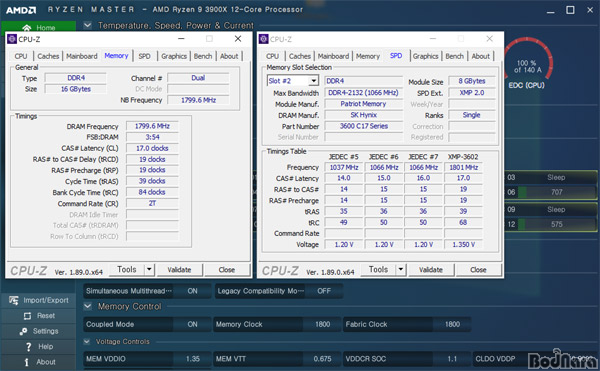Switch to Graphics tab in right CPU-Z
600x371 pixels.
[426, 56]
